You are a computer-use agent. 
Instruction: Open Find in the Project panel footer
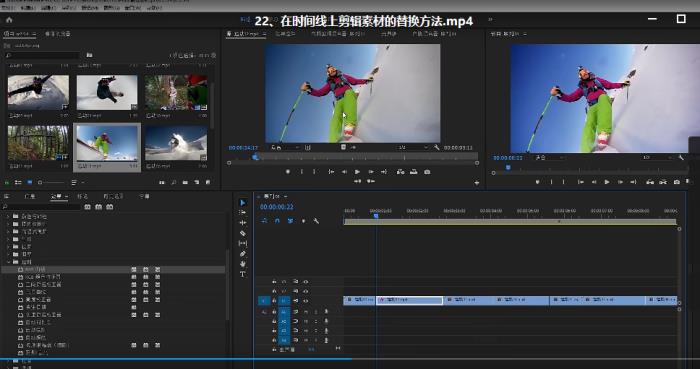(174, 182)
